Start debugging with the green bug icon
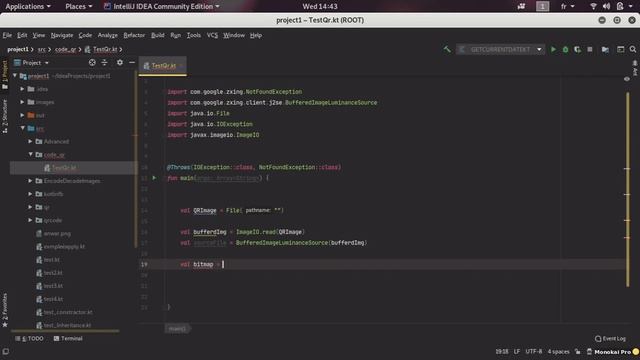The width and height of the screenshot is (640, 360). [565, 49]
